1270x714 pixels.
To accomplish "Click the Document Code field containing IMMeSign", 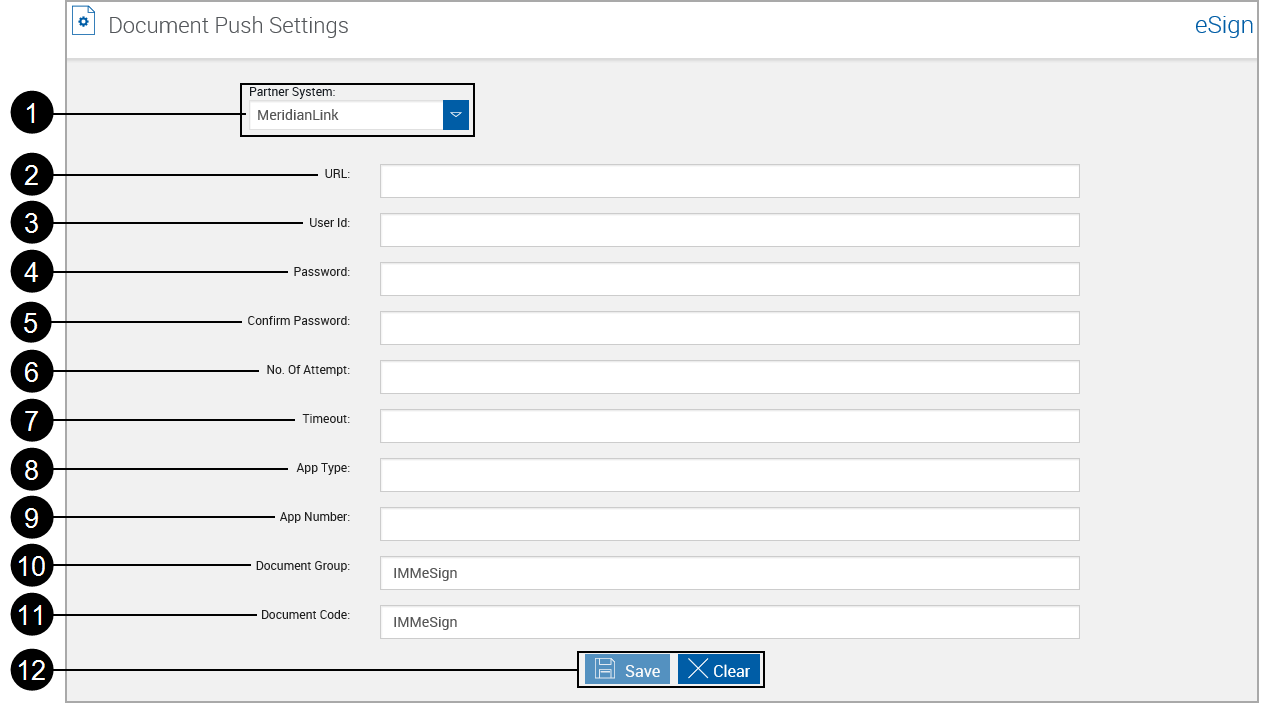I will [729, 621].
